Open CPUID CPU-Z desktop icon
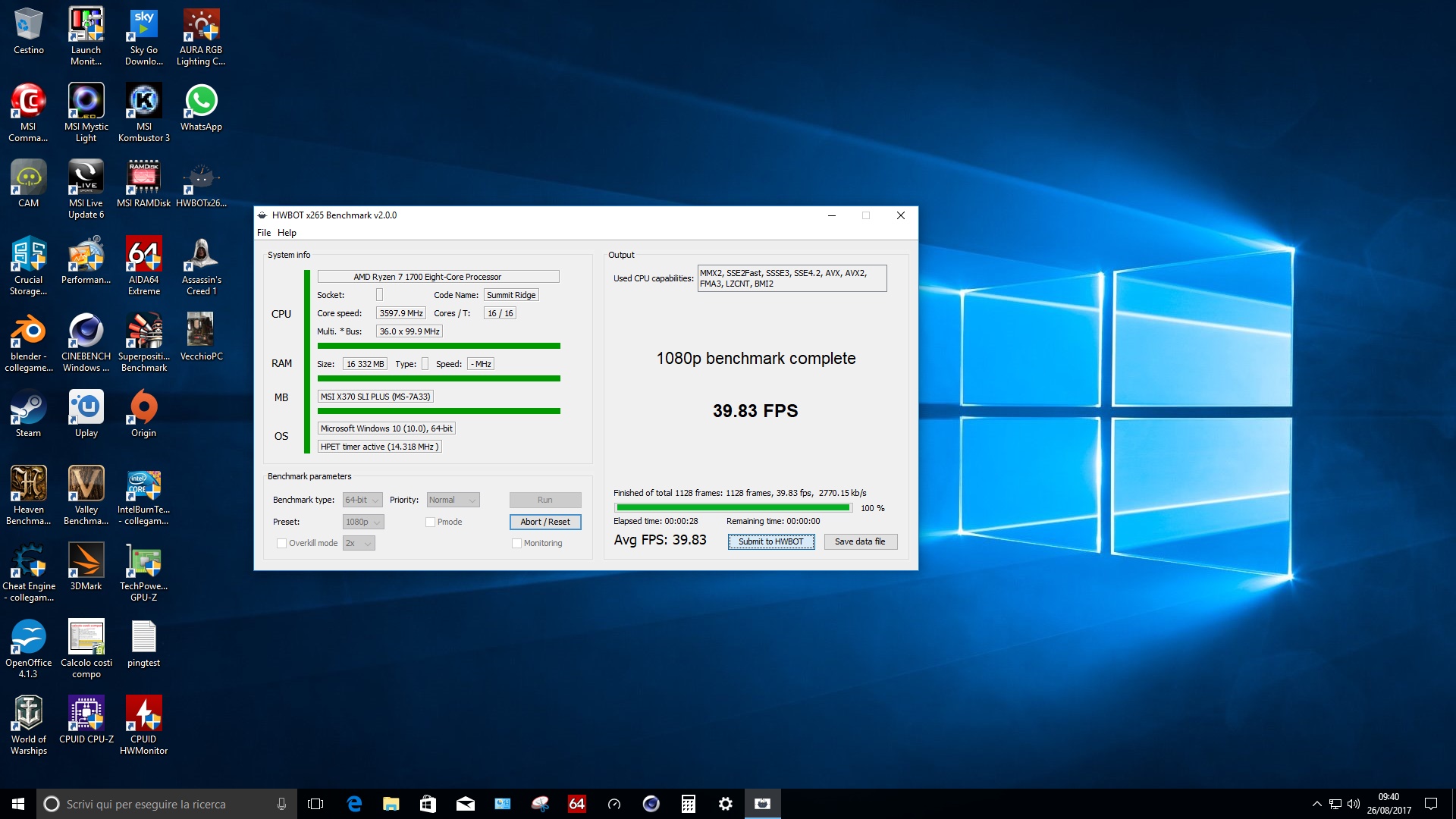Image resolution: width=1456 pixels, height=819 pixels. click(86, 720)
